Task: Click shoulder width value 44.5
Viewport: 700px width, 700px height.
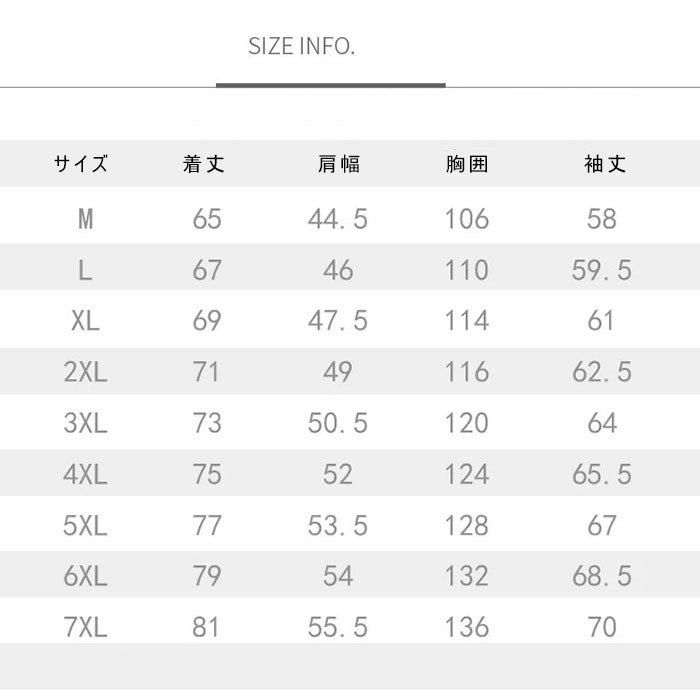Action: point(338,219)
